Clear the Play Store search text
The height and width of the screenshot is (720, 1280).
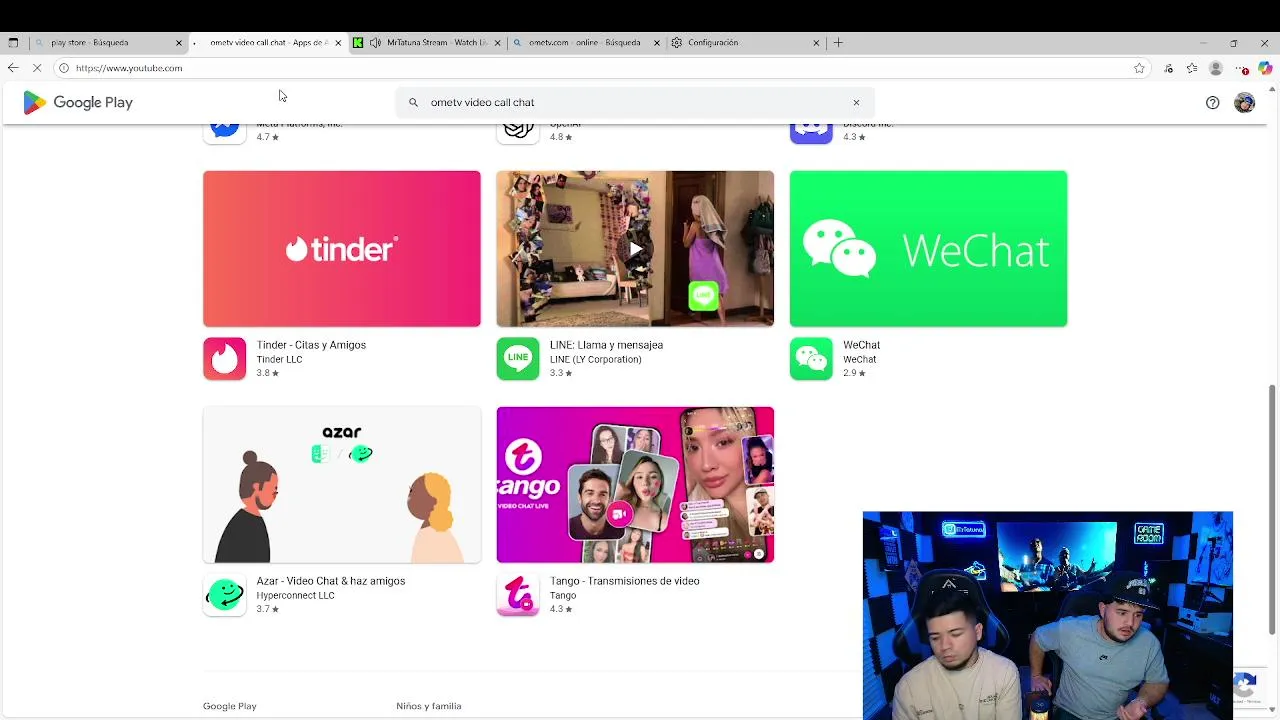click(x=856, y=102)
